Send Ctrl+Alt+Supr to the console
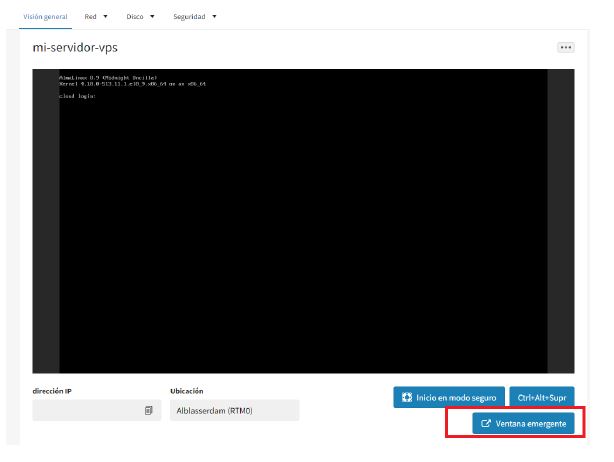The height and width of the screenshot is (462, 614). click(x=542, y=397)
